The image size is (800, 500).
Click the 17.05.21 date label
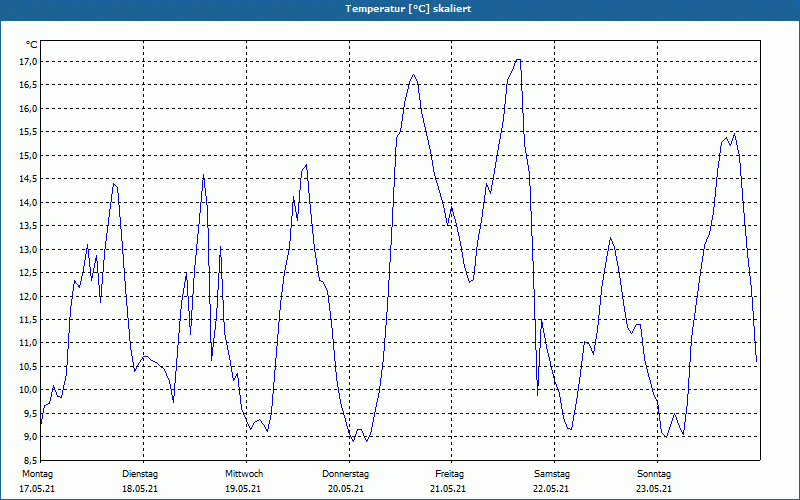pos(37,489)
